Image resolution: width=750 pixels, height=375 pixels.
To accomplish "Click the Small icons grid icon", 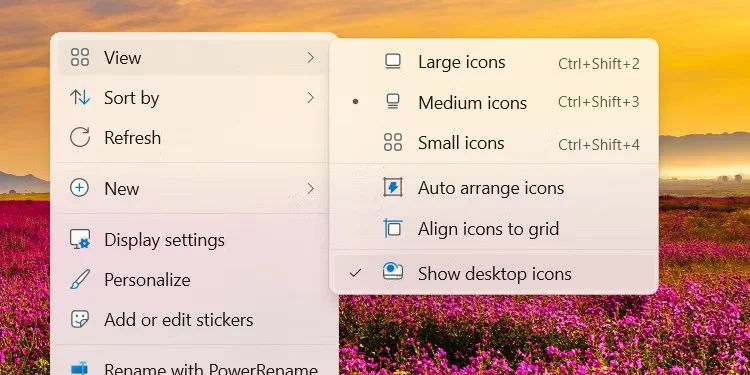I will 393,143.
